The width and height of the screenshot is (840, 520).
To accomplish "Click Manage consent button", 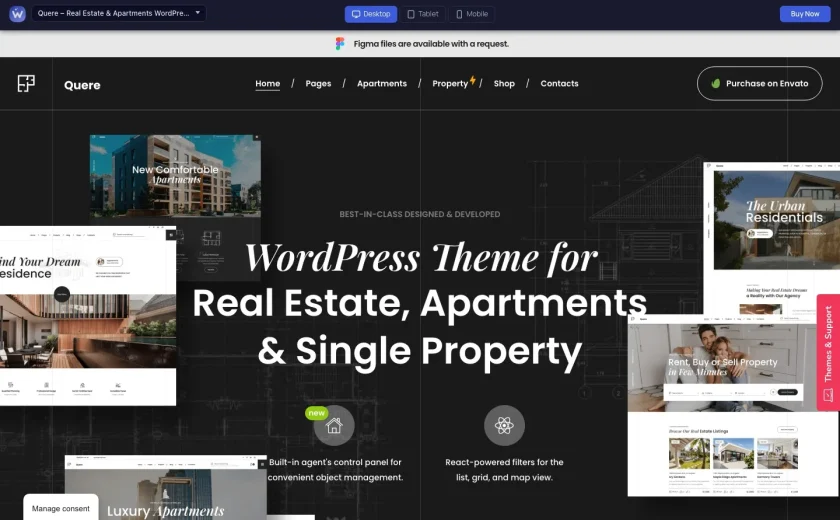I will 61,508.
